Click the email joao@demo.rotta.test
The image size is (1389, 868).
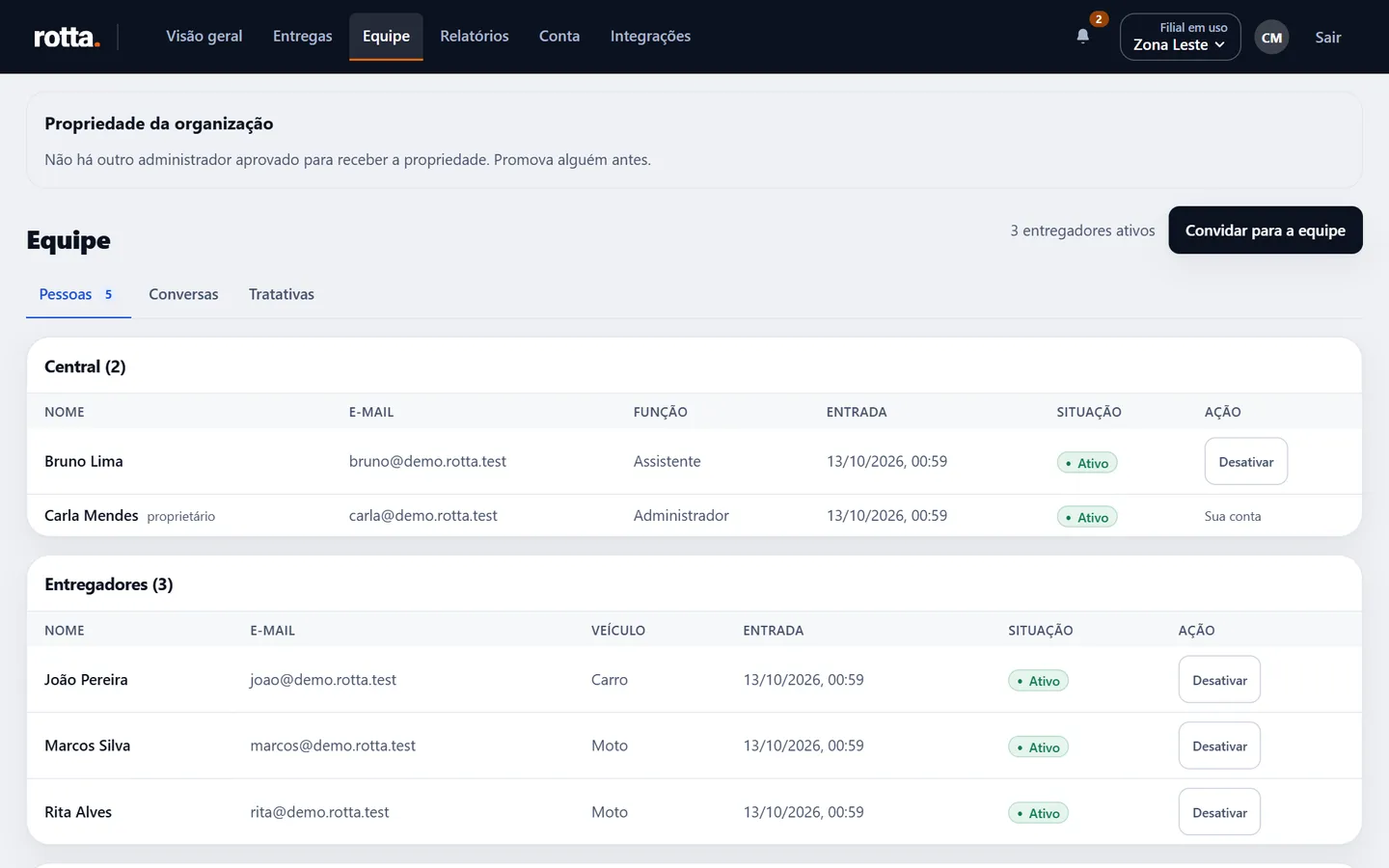[x=323, y=680]
